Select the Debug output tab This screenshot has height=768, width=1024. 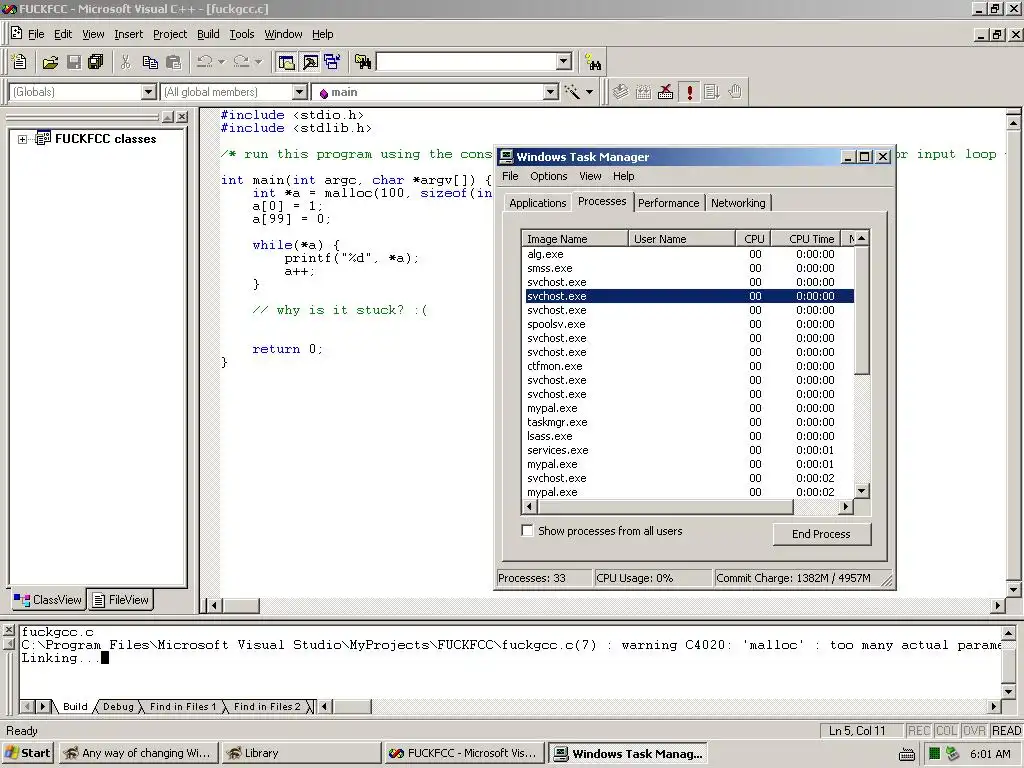[118, 707]
